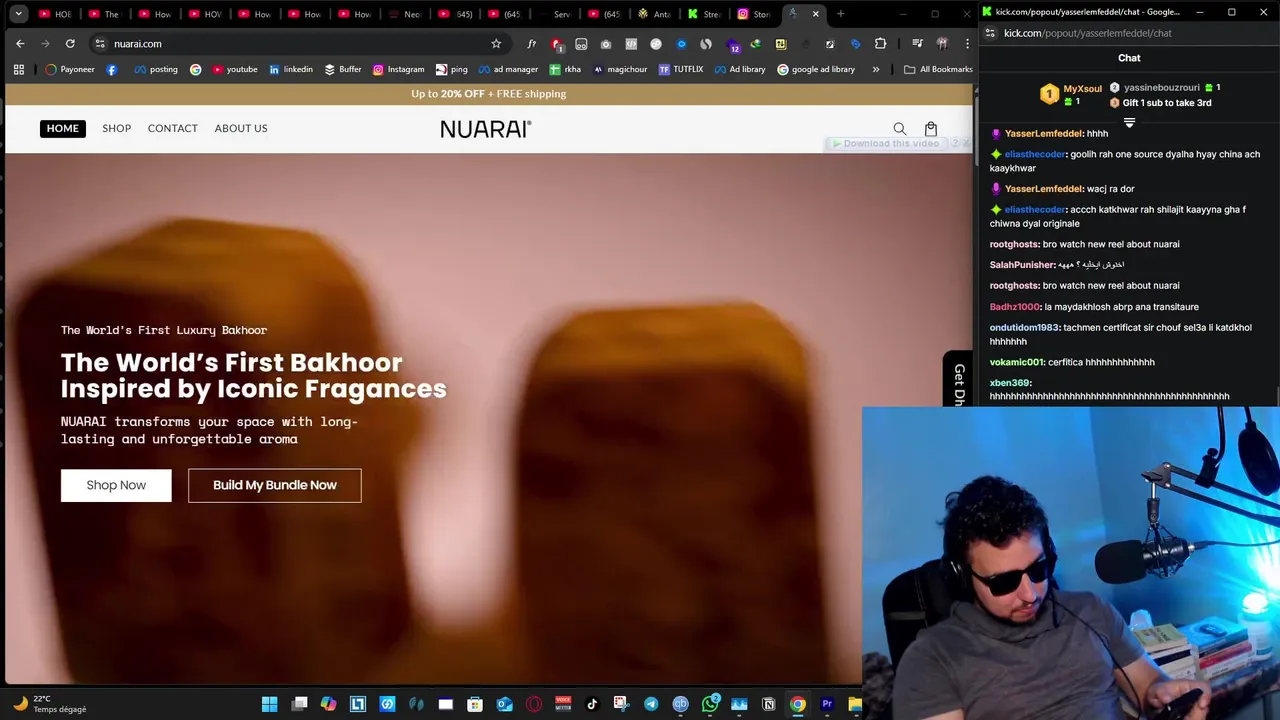This screenshot has height=720, width=1280.
Task: Click username ondutidom1983 in chat
Action: (x=1024, y=327)
